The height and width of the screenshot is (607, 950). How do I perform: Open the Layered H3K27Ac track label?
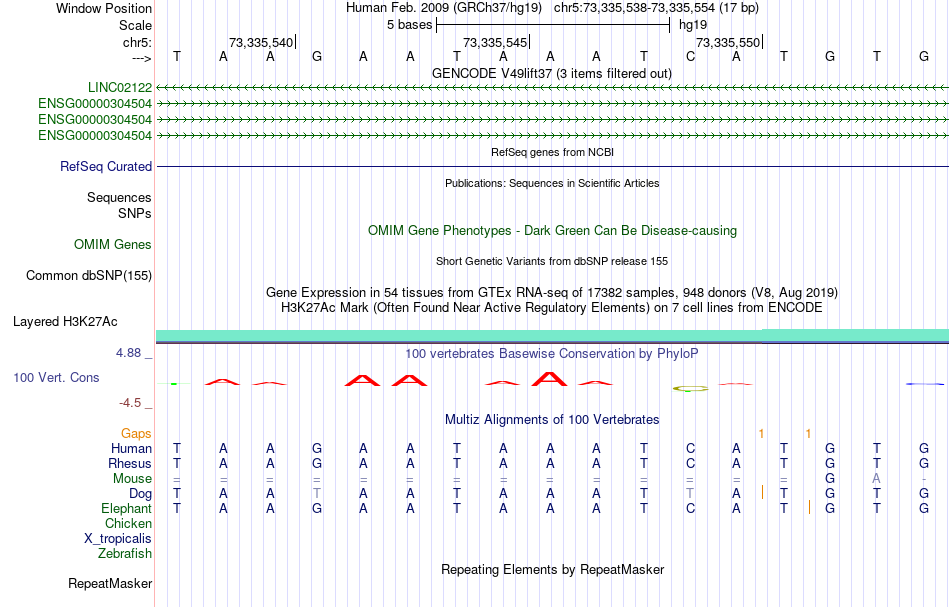click(65, 322)
